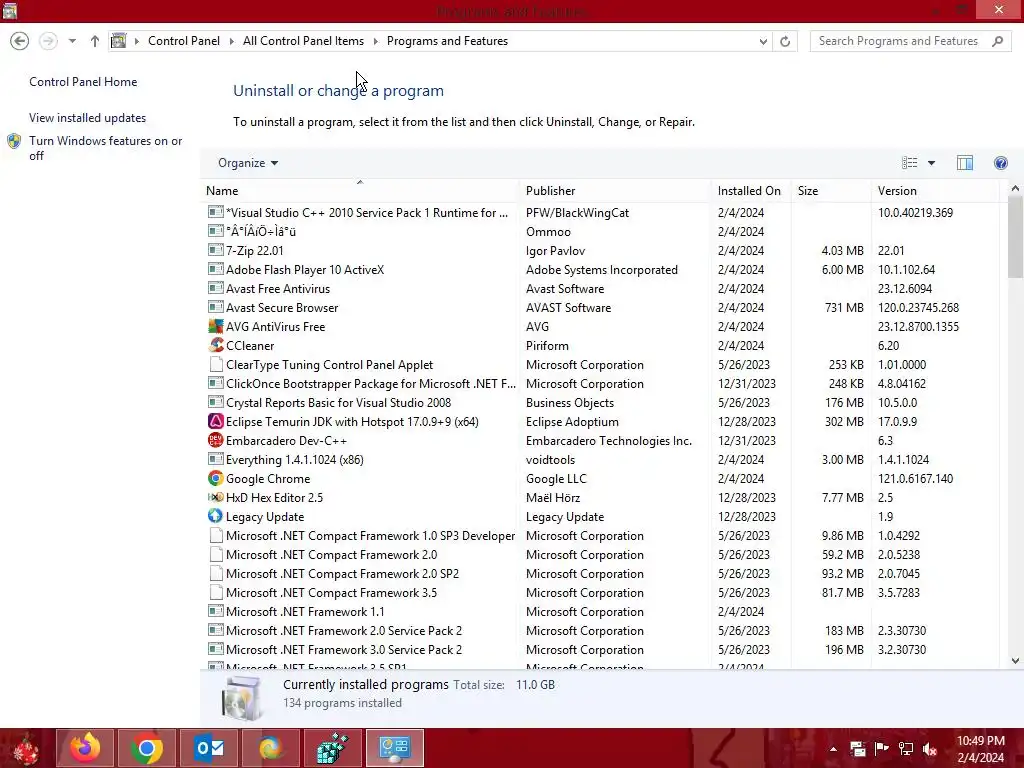
Task: Click the change view icon
Action: (910, 163)
